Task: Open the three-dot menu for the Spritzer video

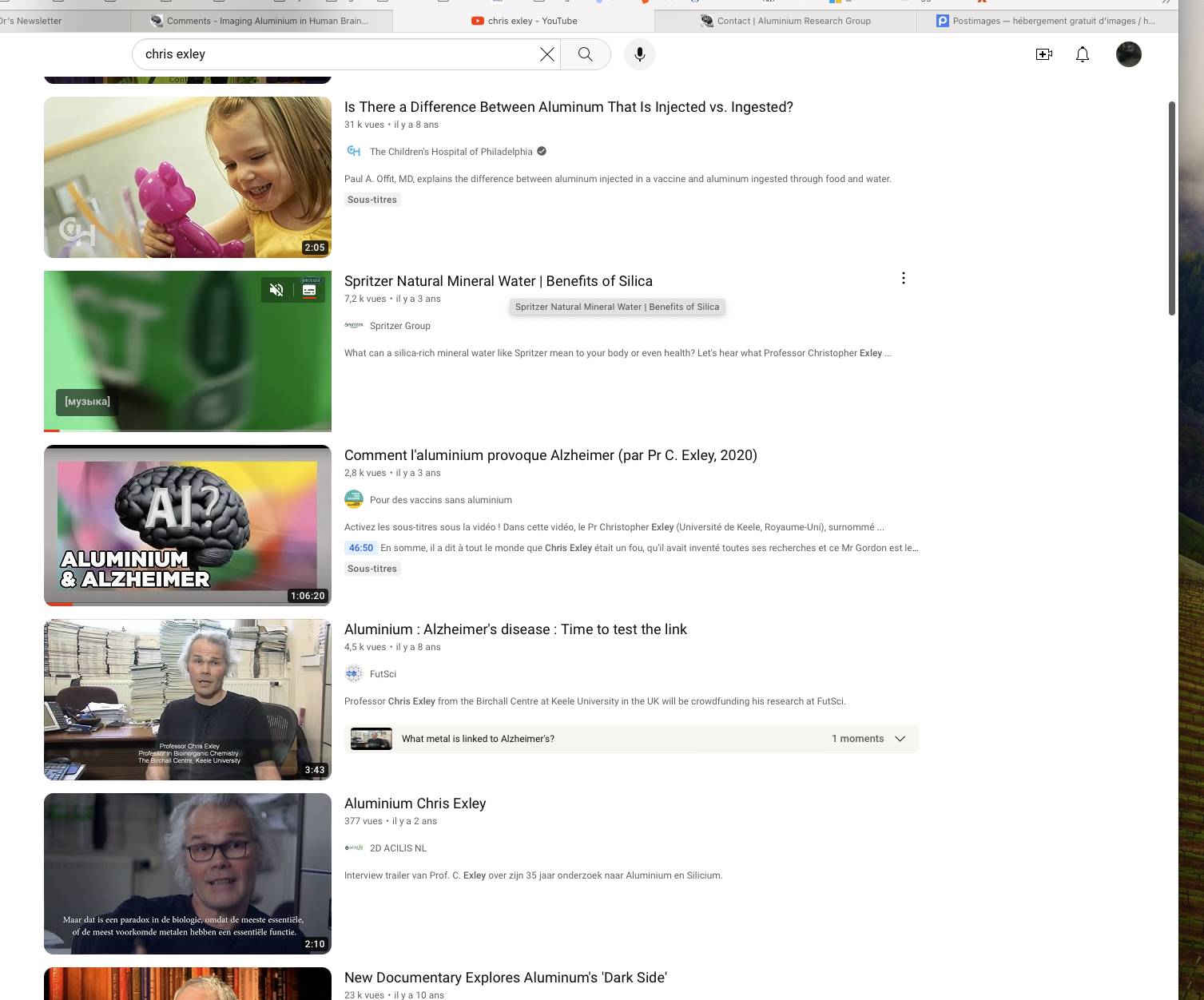Action: point(904,278)
